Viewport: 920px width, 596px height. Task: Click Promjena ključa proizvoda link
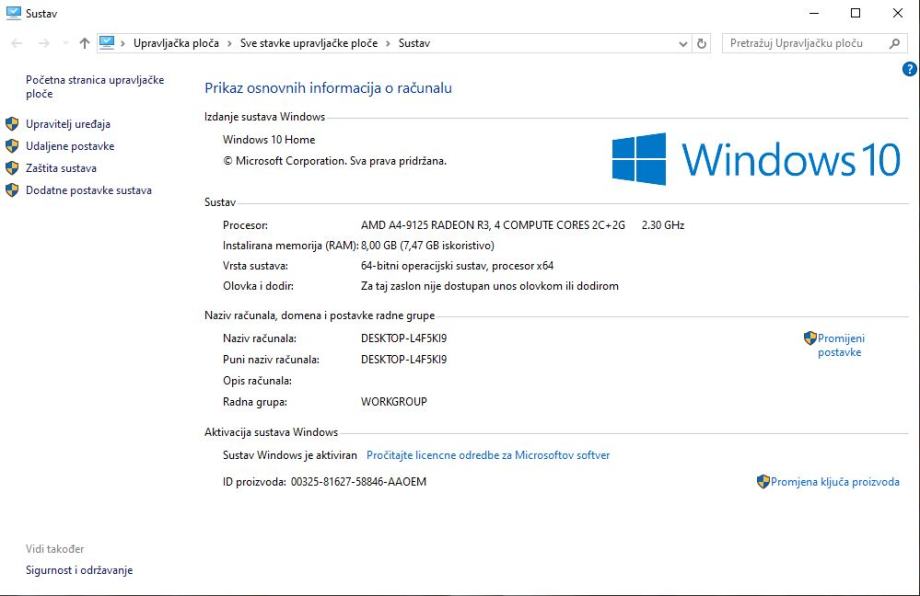pyautogui.click(x=835, y=482)
